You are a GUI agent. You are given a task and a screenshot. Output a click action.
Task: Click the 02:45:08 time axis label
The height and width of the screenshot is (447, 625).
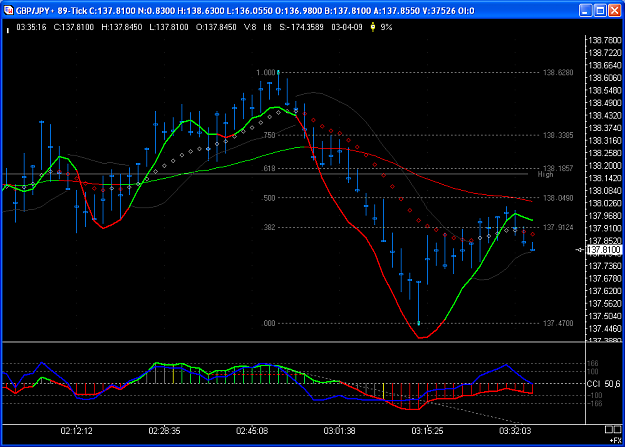[x=252, y=431]
